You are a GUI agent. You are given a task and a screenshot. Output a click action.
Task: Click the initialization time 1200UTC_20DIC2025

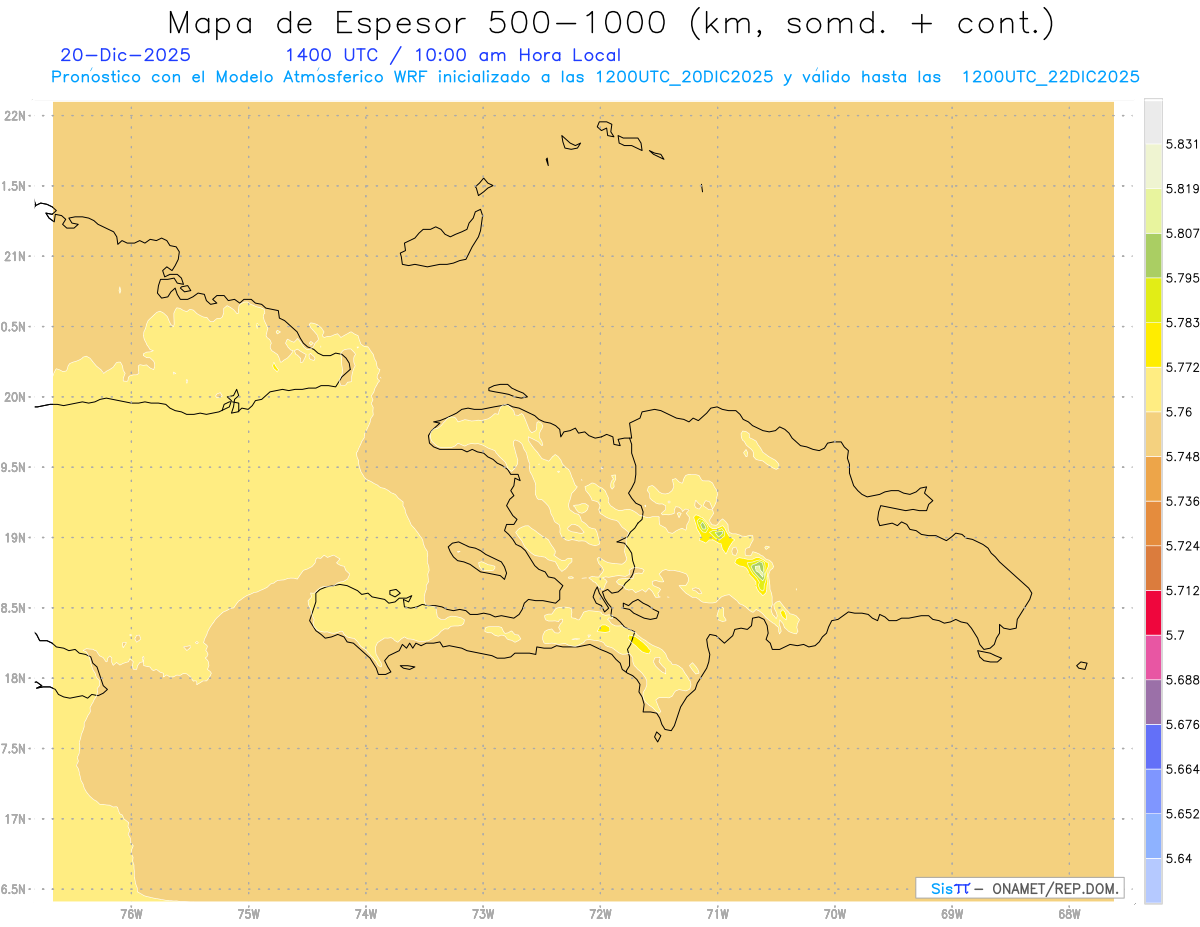683,77
